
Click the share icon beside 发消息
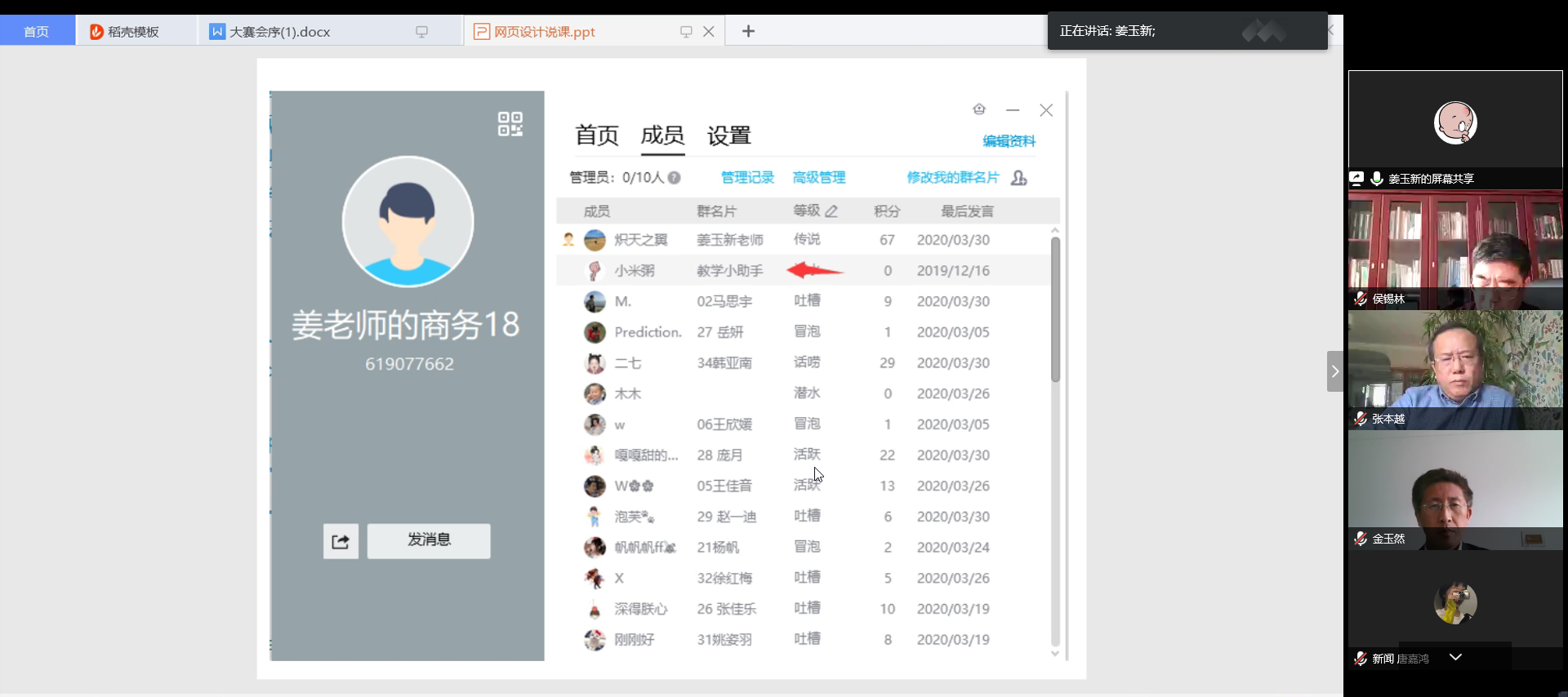[x=341, y=541]
